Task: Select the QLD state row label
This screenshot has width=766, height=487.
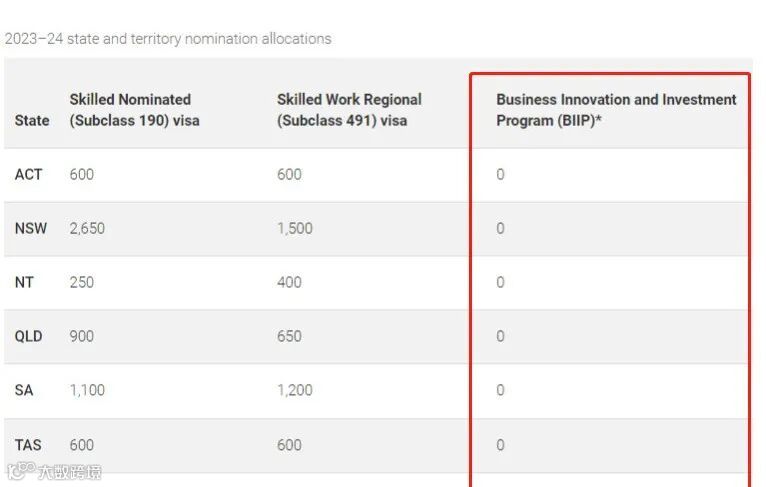Action: (x=29, y=336)
